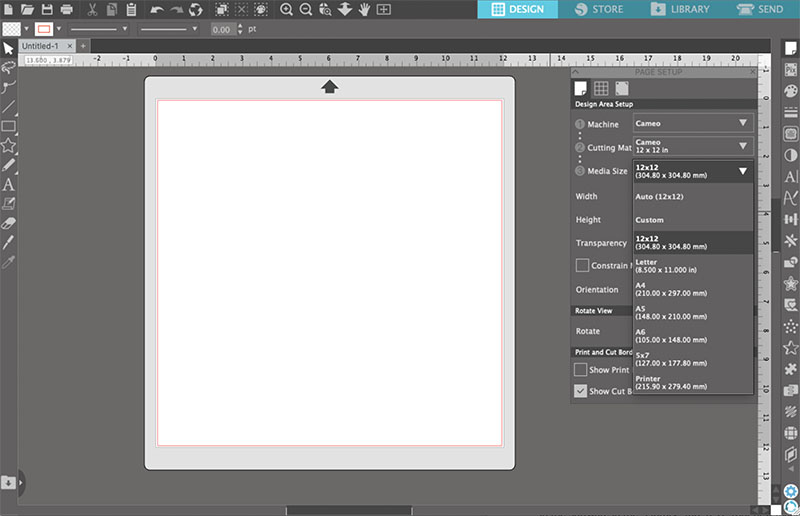Select the Rectangle drawing tool
This screenshot has width=800, height=516.
(x=8, y=126)
